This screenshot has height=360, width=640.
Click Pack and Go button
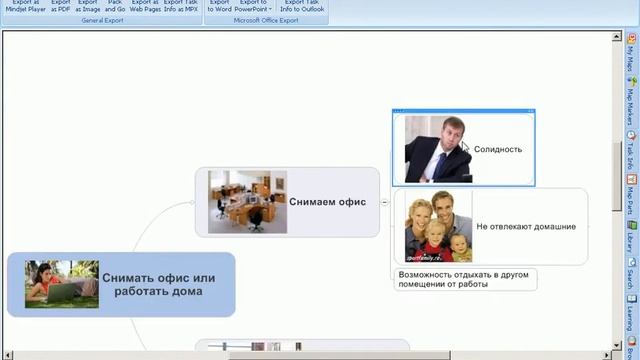coord(115,6)
